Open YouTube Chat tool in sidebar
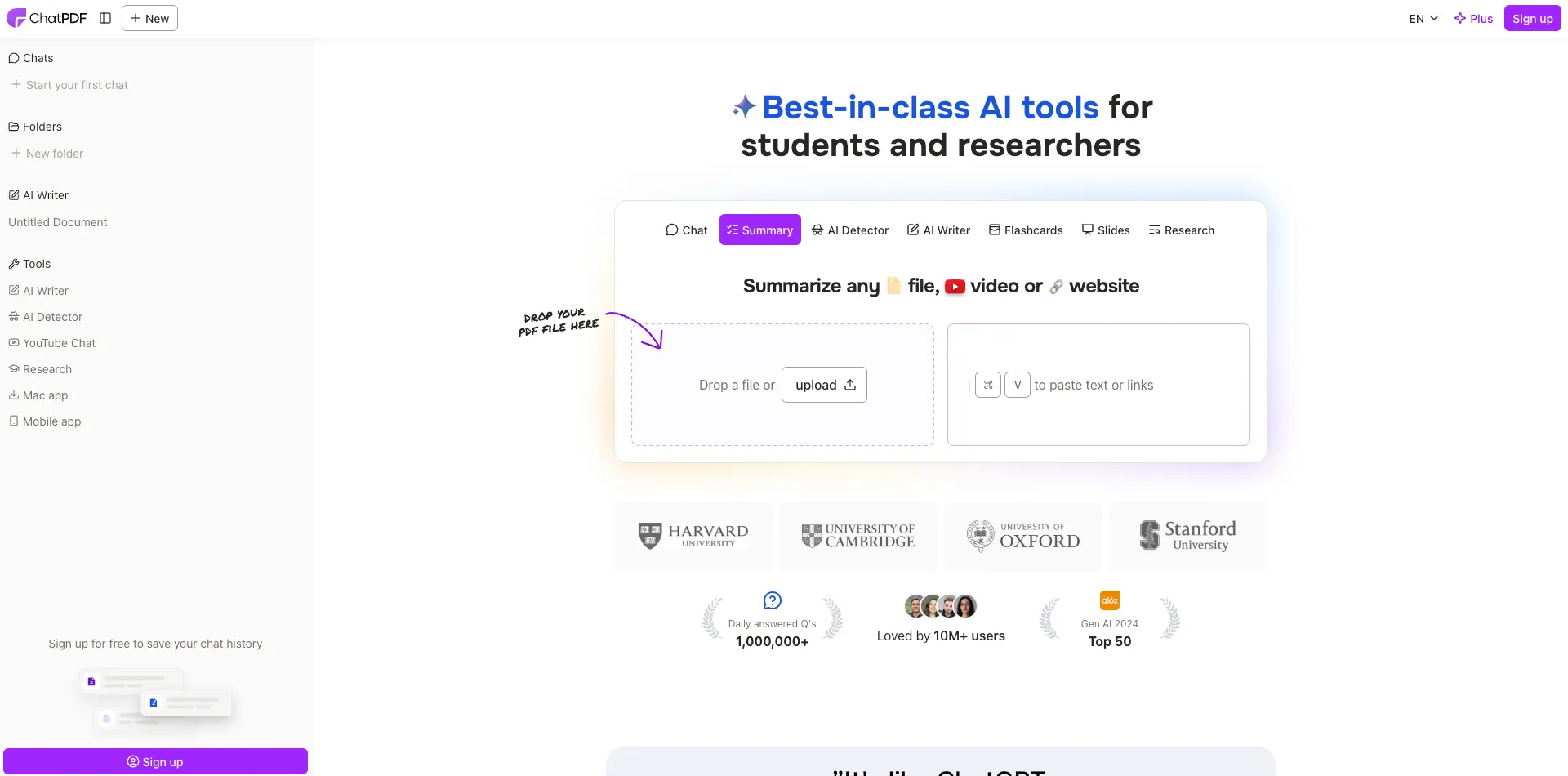 (x=52, y=342)
